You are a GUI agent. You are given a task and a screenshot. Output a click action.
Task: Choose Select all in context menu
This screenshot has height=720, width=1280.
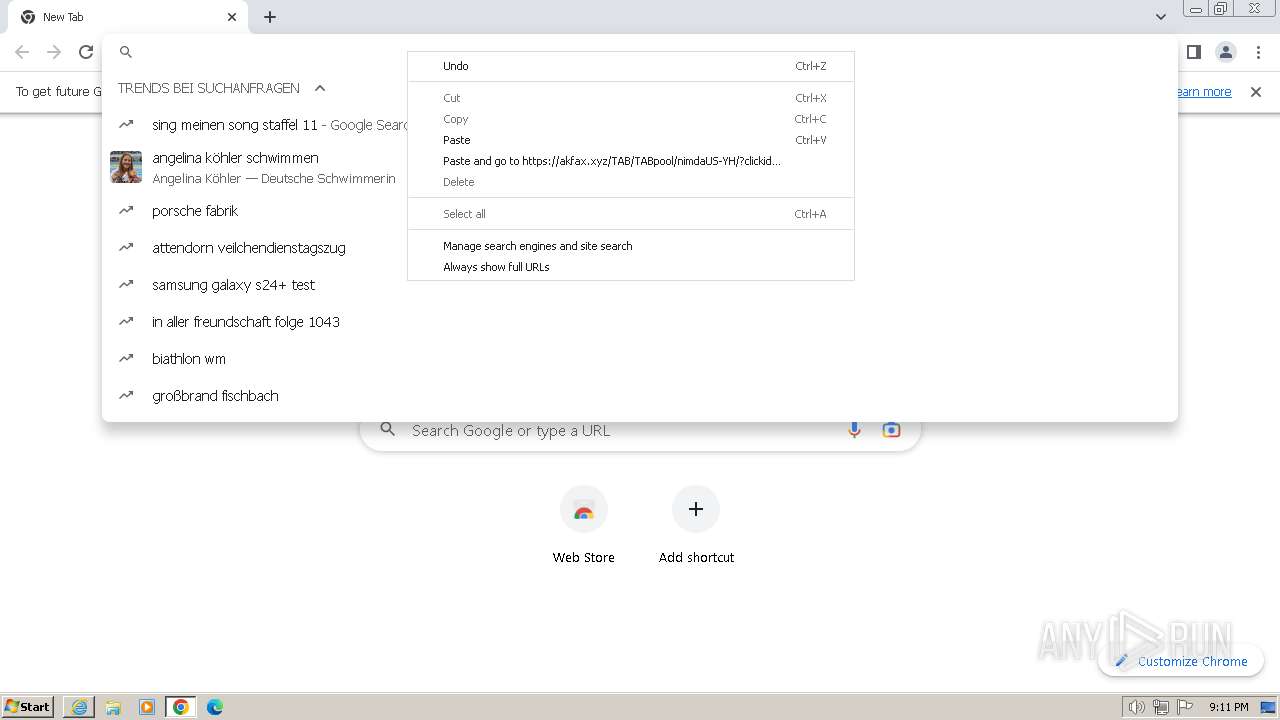point(631,214)
